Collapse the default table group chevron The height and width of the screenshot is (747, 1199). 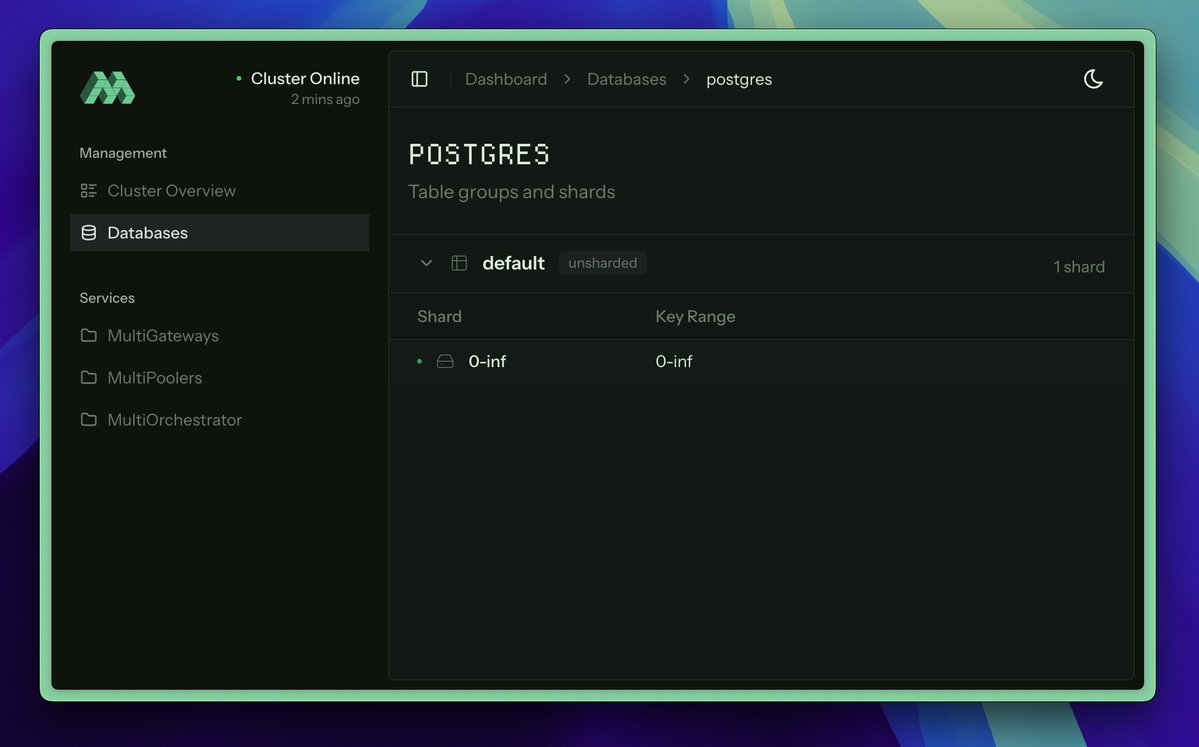tap(426, 262)
